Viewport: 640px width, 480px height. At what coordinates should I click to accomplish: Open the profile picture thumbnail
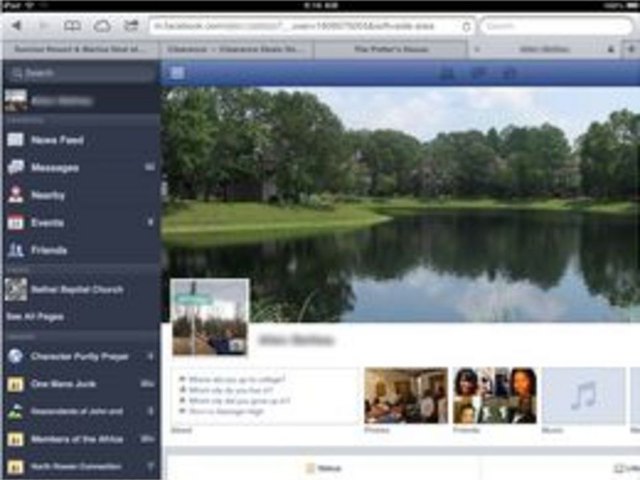pyautogui.click(x=209, y=317)
